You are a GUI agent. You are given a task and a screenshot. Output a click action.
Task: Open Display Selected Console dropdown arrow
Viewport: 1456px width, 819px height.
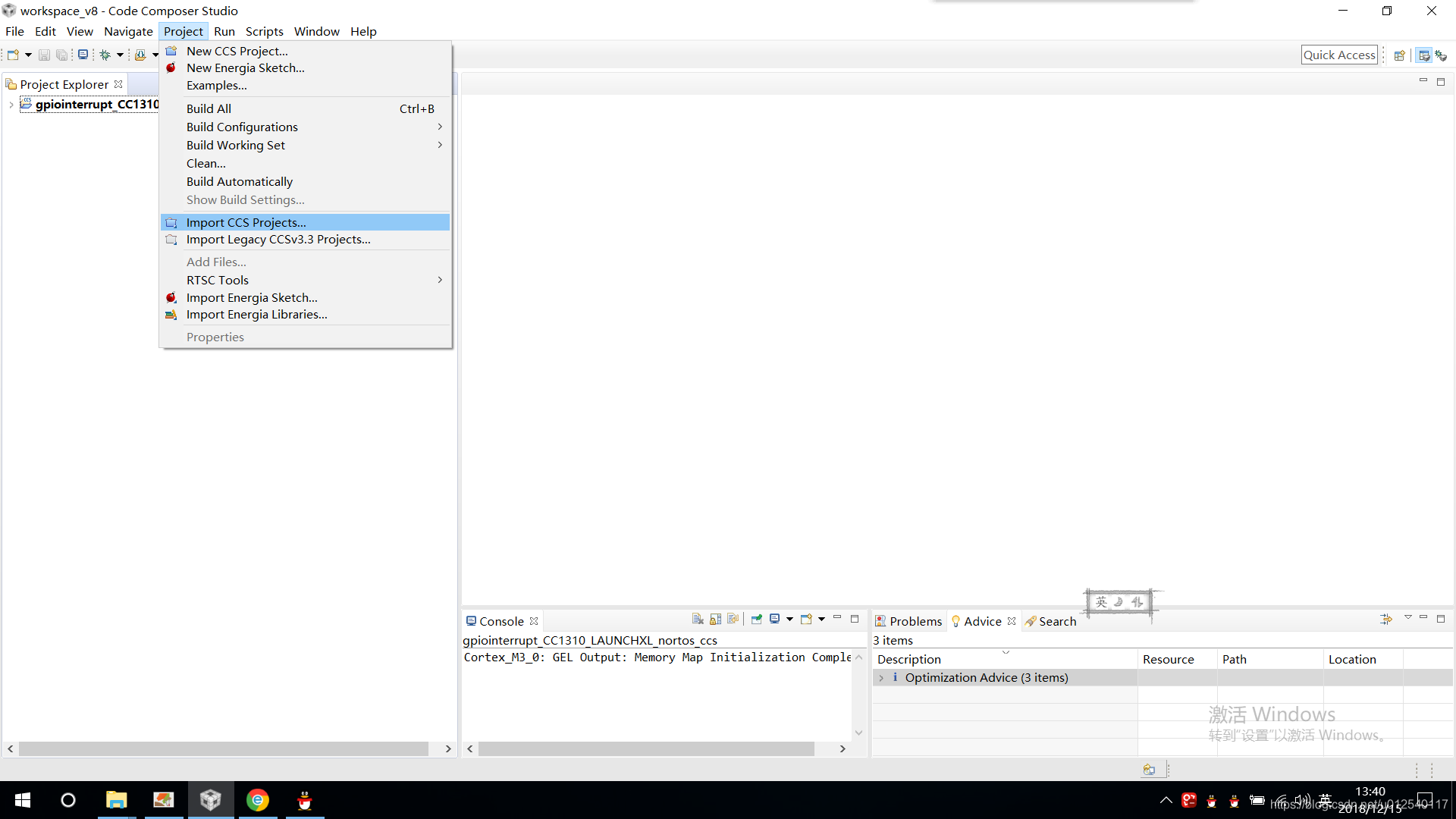[x=789, y=619]
